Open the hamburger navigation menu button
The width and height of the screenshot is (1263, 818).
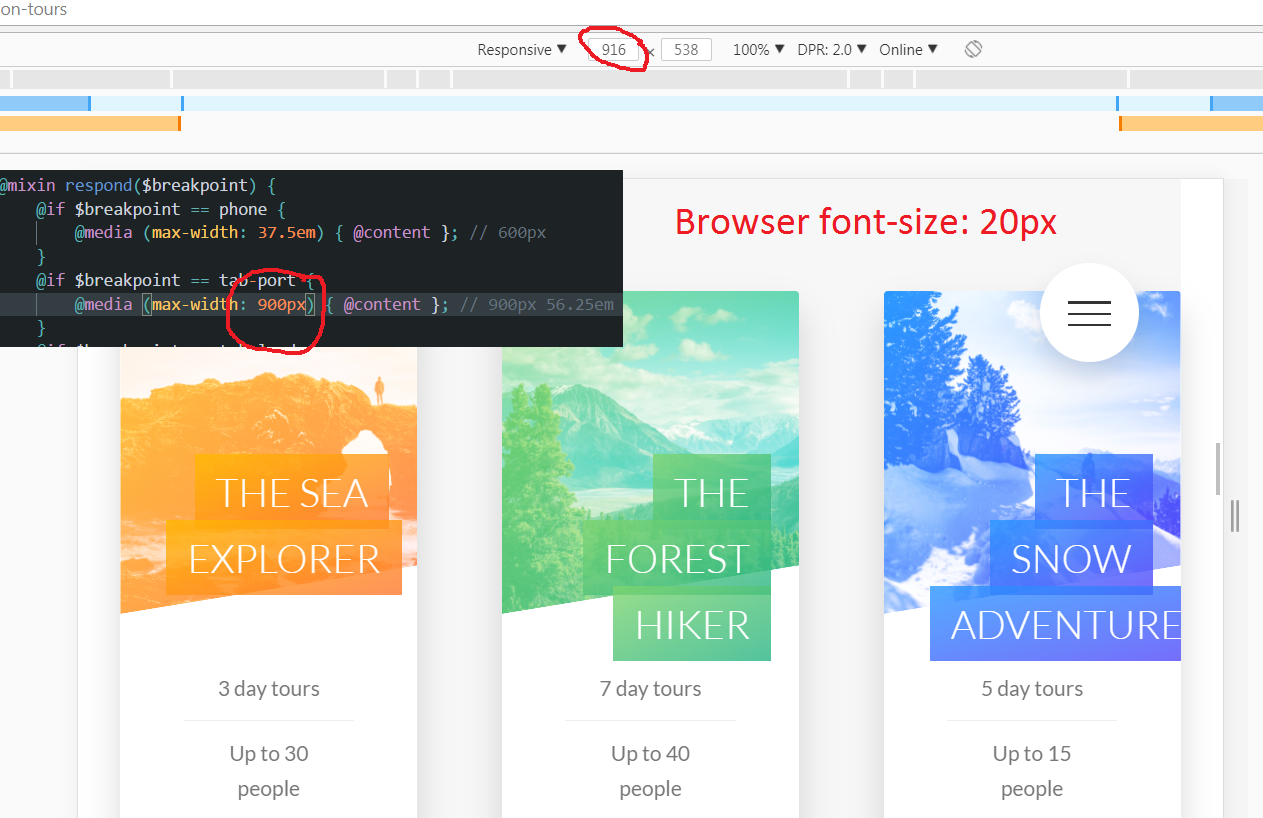tap(1089, 313)
